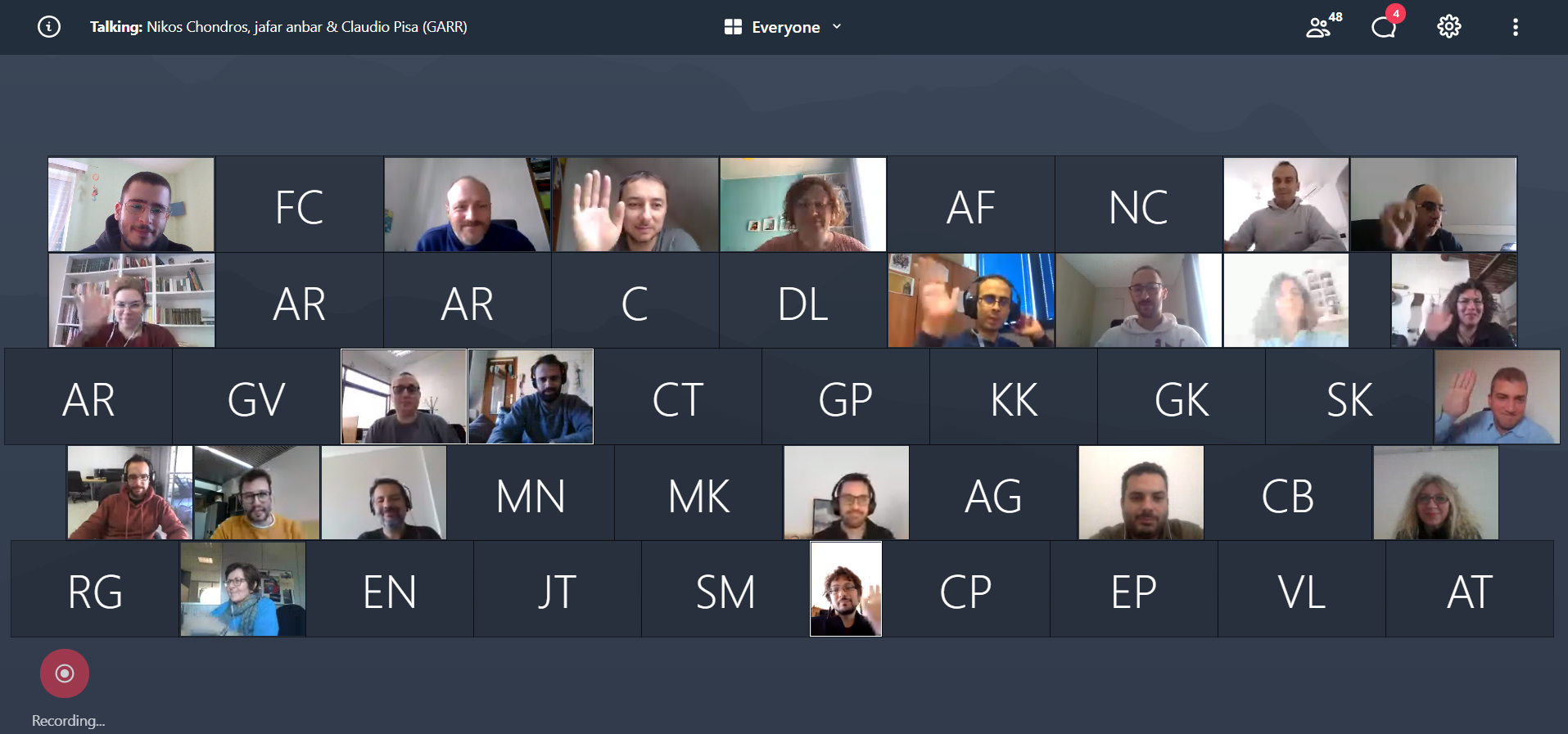Click the Everyone view selector label
The image size is (1568, 734).
[786, 27]
